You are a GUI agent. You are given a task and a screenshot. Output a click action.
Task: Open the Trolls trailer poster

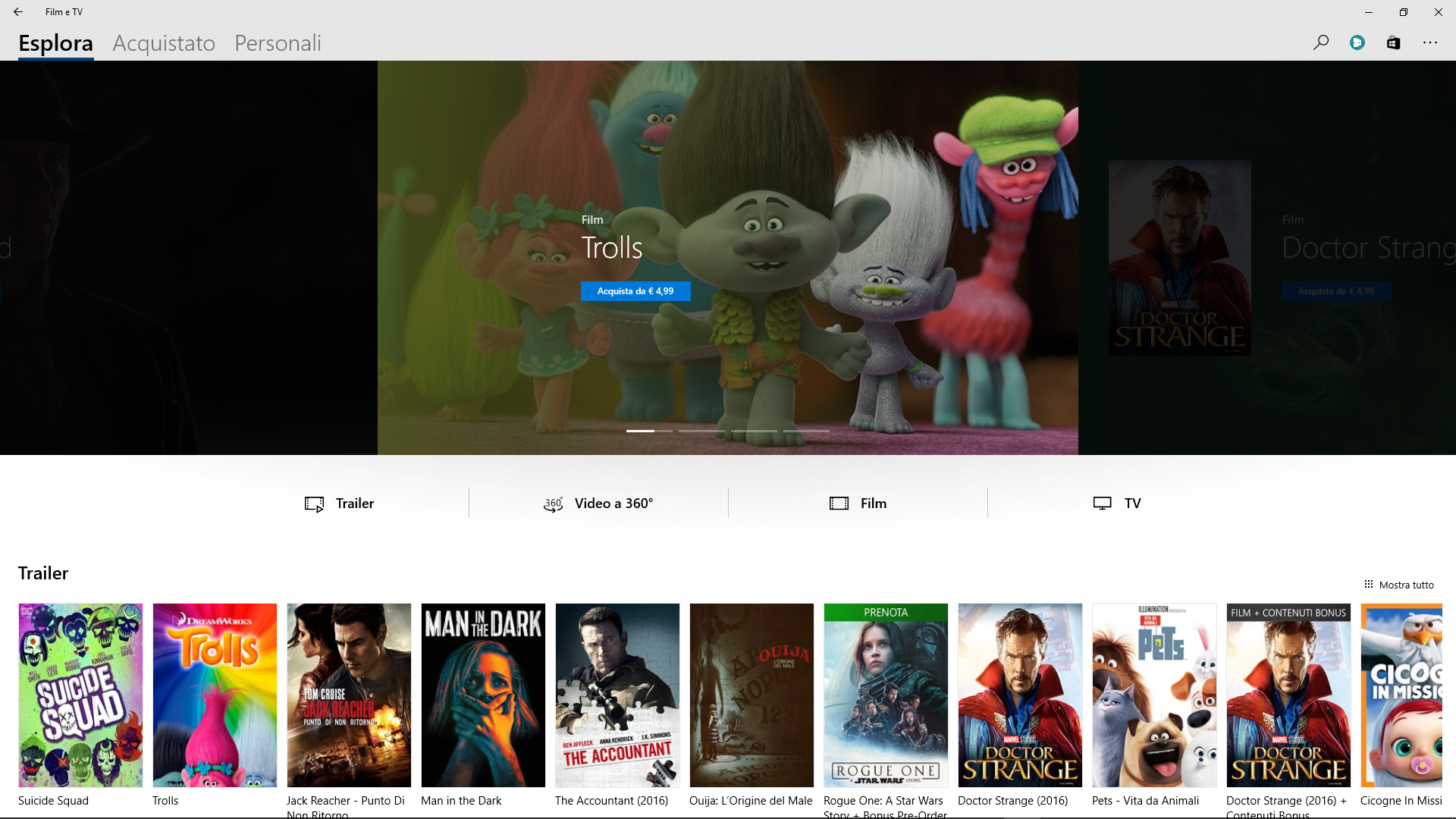point(215,695)
